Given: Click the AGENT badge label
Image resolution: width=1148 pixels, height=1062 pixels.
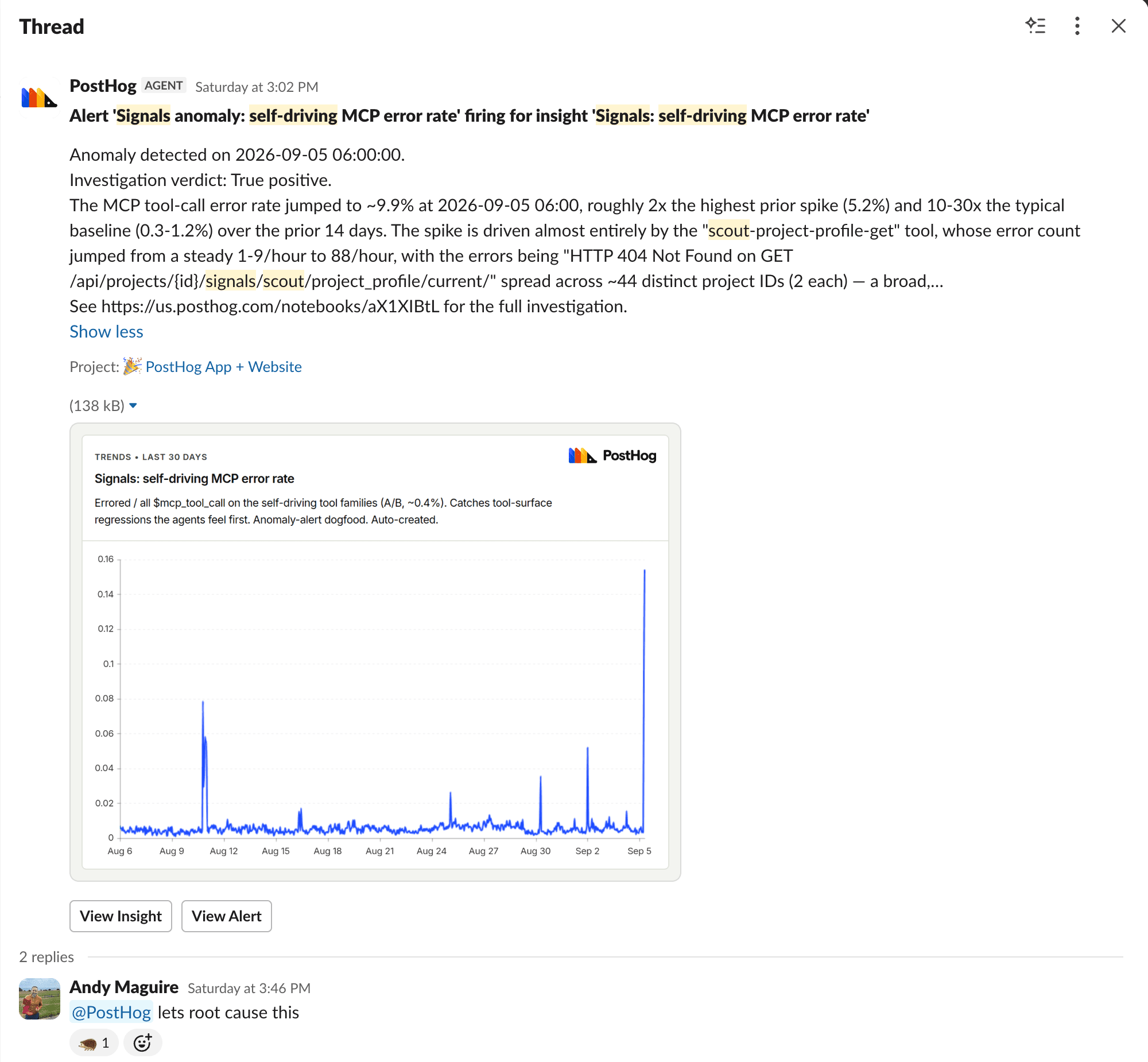Looking at the screenshot, I should click(164, 86).
